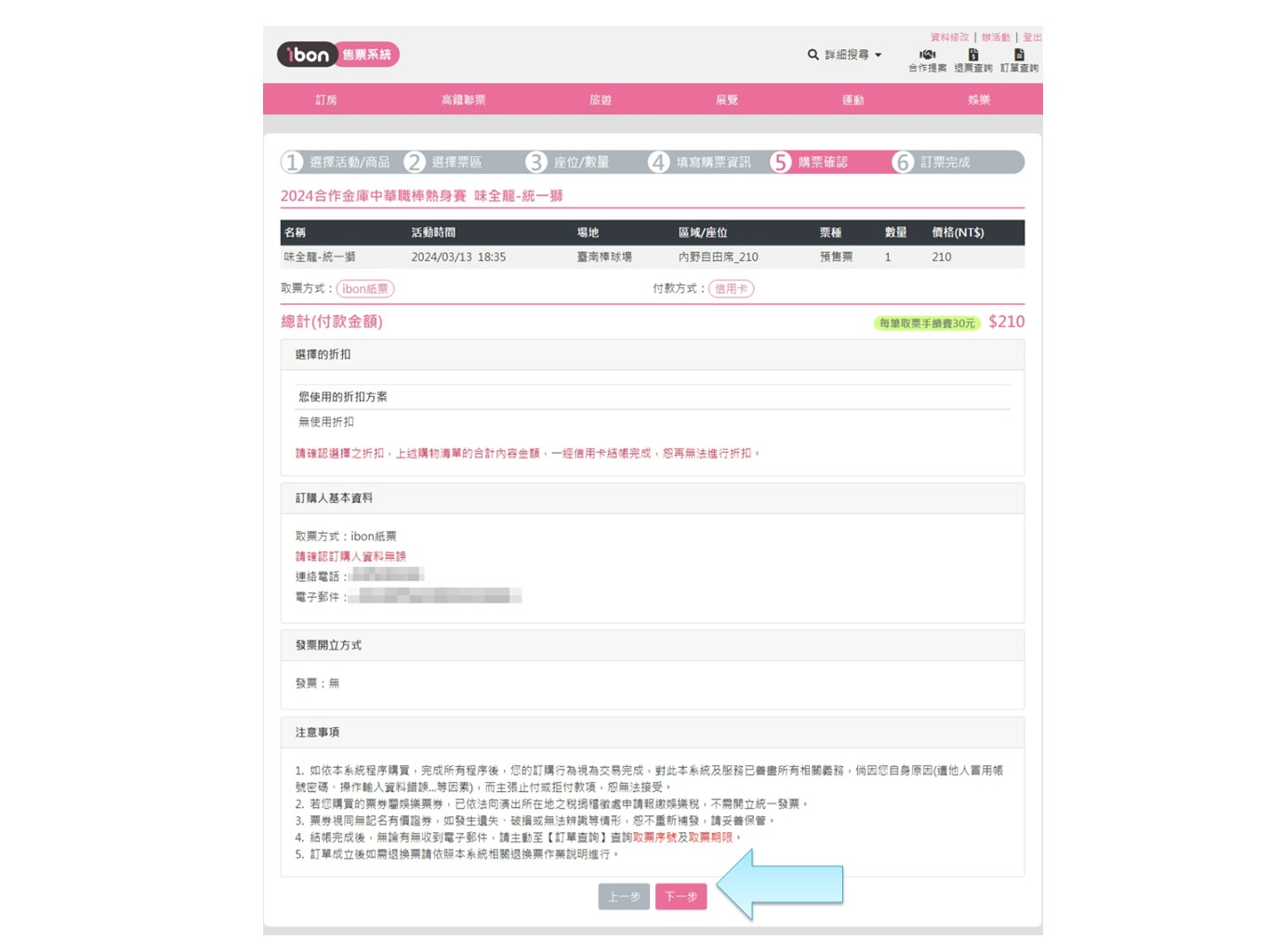Click the 信用卡 payment method tag
Screen dimensions: 1269x952
732,289
